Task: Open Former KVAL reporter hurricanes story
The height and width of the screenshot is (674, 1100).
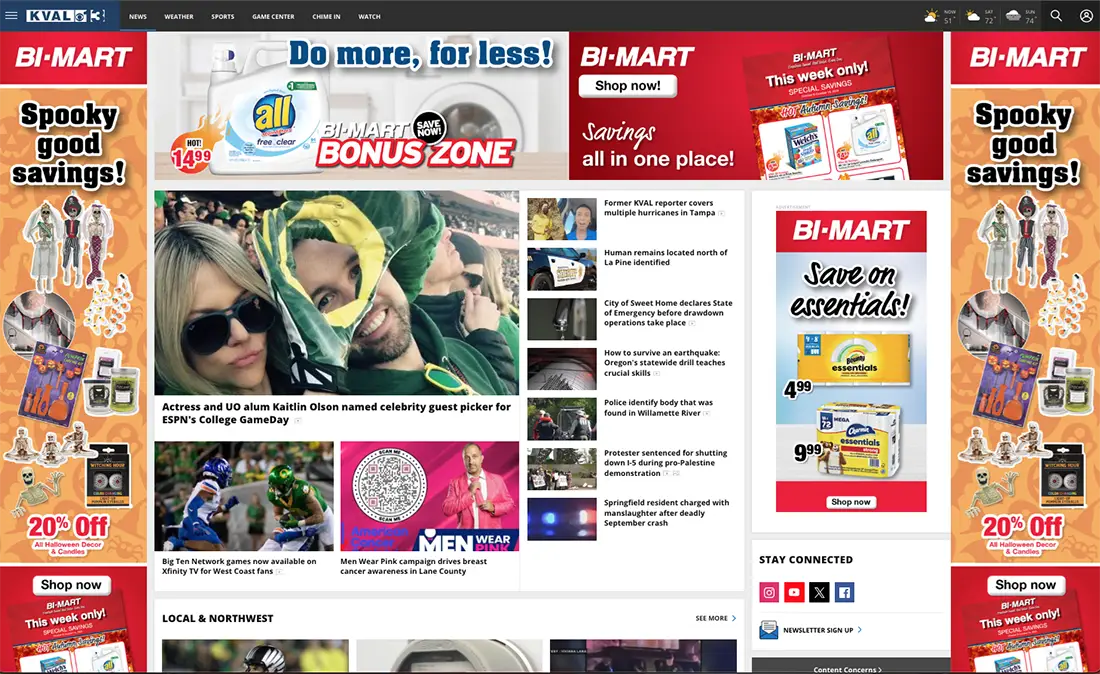Action: [659, 208]
